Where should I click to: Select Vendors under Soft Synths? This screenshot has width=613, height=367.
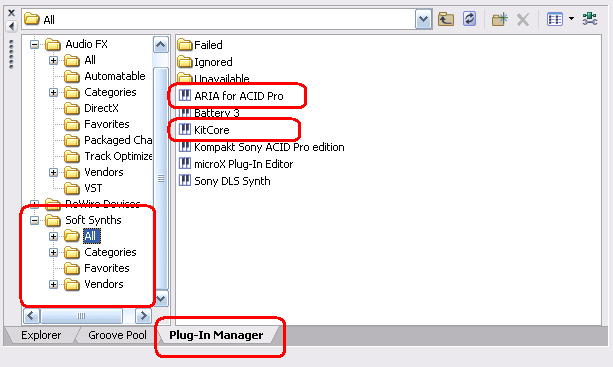pyautogui.click(x=103, y=284)
